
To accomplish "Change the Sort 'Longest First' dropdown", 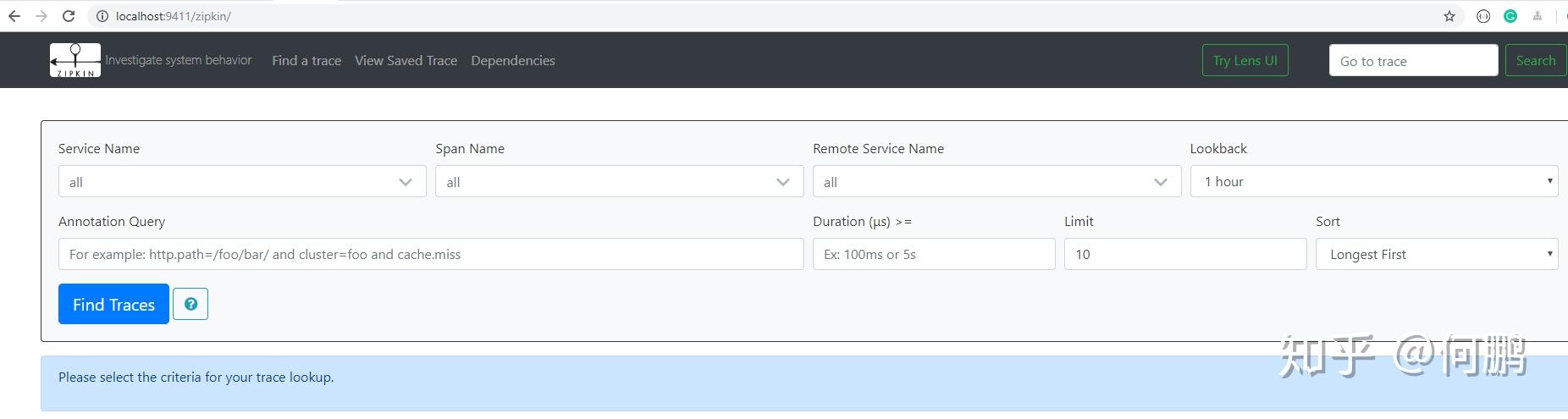I will click(1436, 255).
